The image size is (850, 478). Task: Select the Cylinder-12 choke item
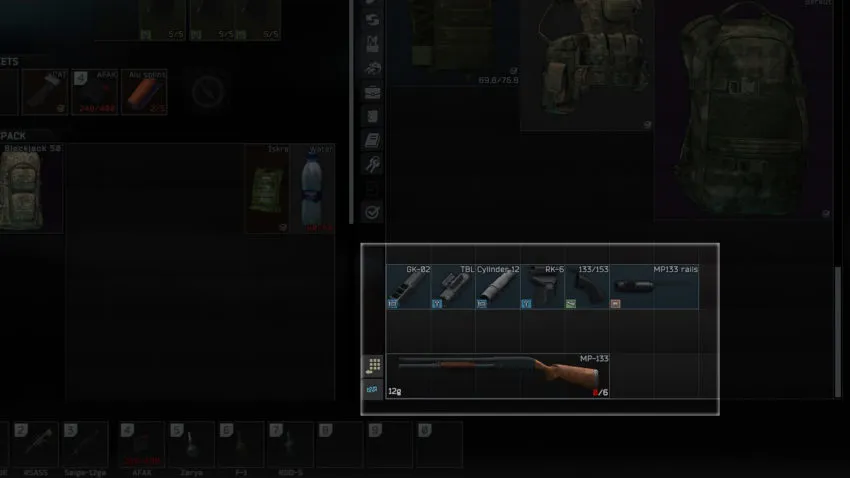tap(498, 287)
